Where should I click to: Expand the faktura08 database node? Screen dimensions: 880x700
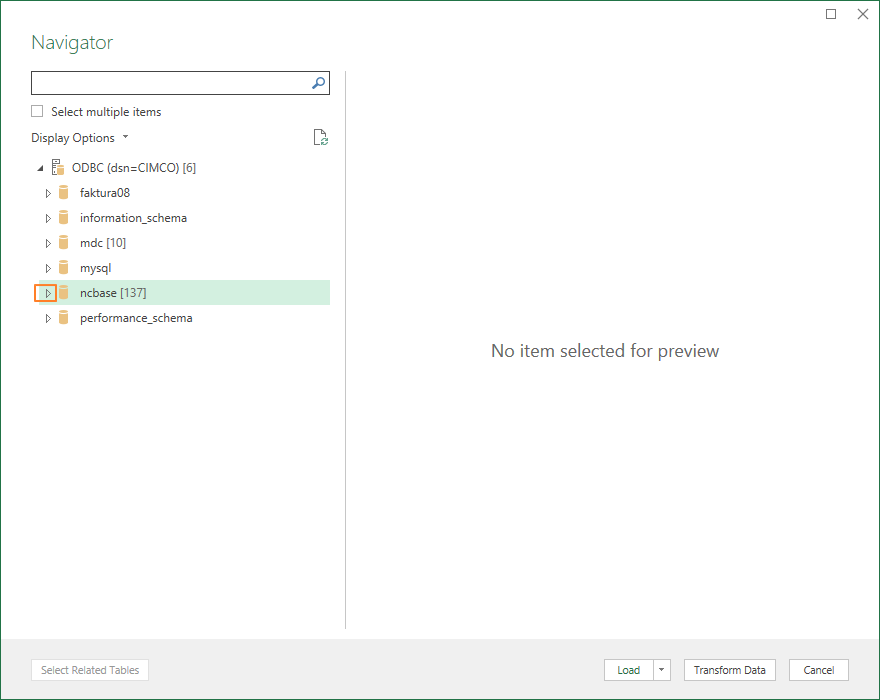pyautogui.click(x=48, y=193)
